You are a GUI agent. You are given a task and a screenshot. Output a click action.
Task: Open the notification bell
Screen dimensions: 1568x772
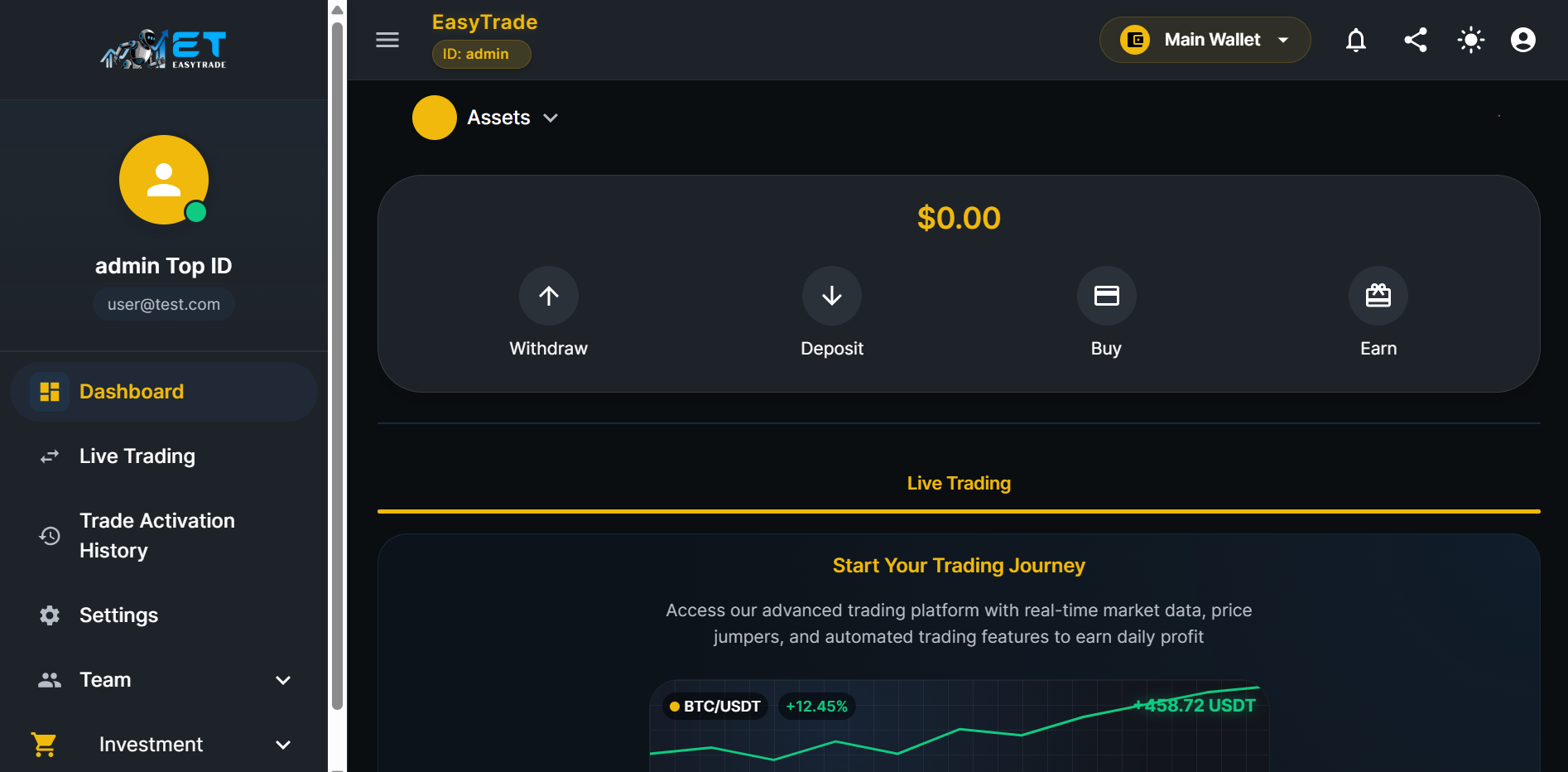1356,40
